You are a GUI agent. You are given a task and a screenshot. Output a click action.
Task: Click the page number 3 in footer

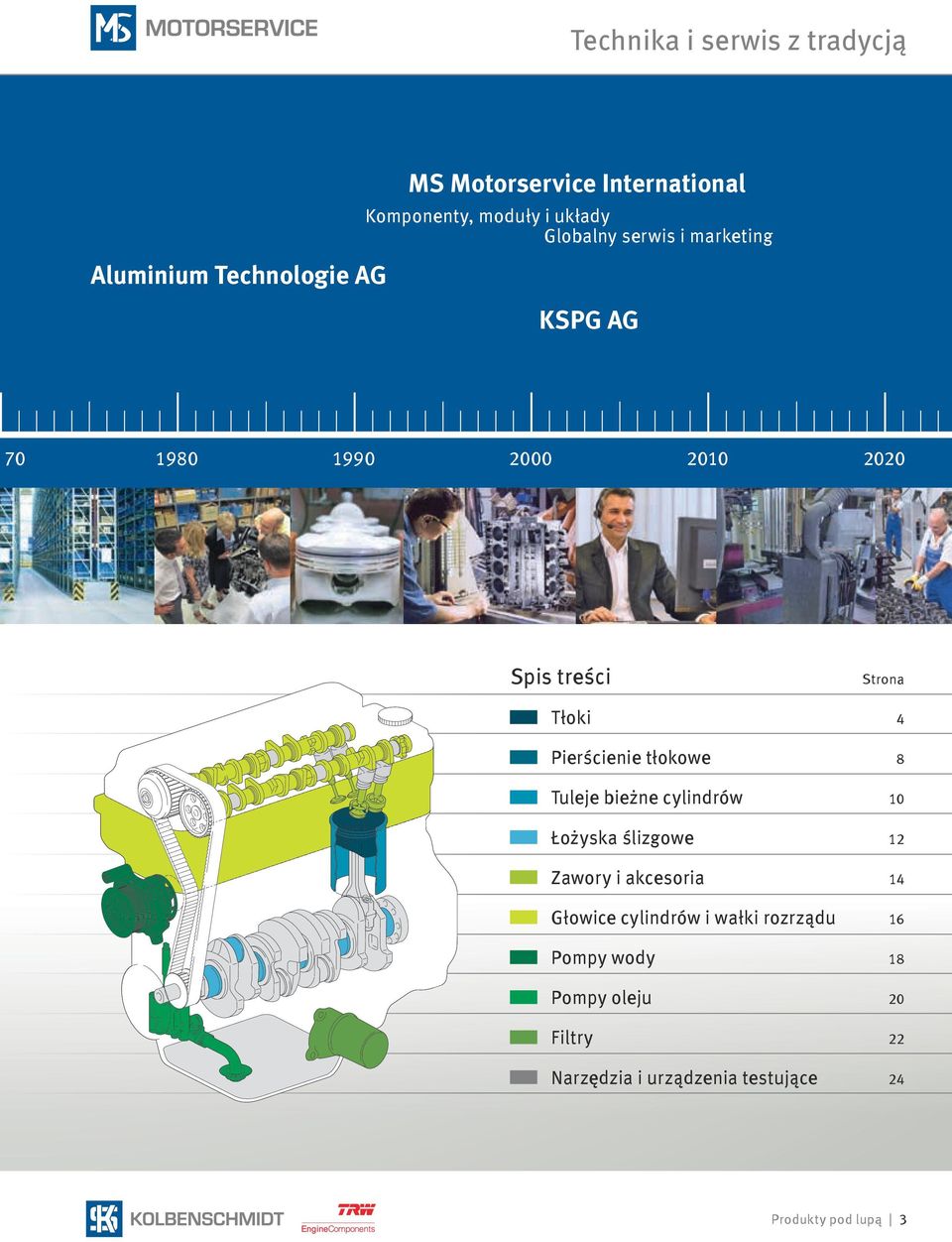pos(903,1220)
